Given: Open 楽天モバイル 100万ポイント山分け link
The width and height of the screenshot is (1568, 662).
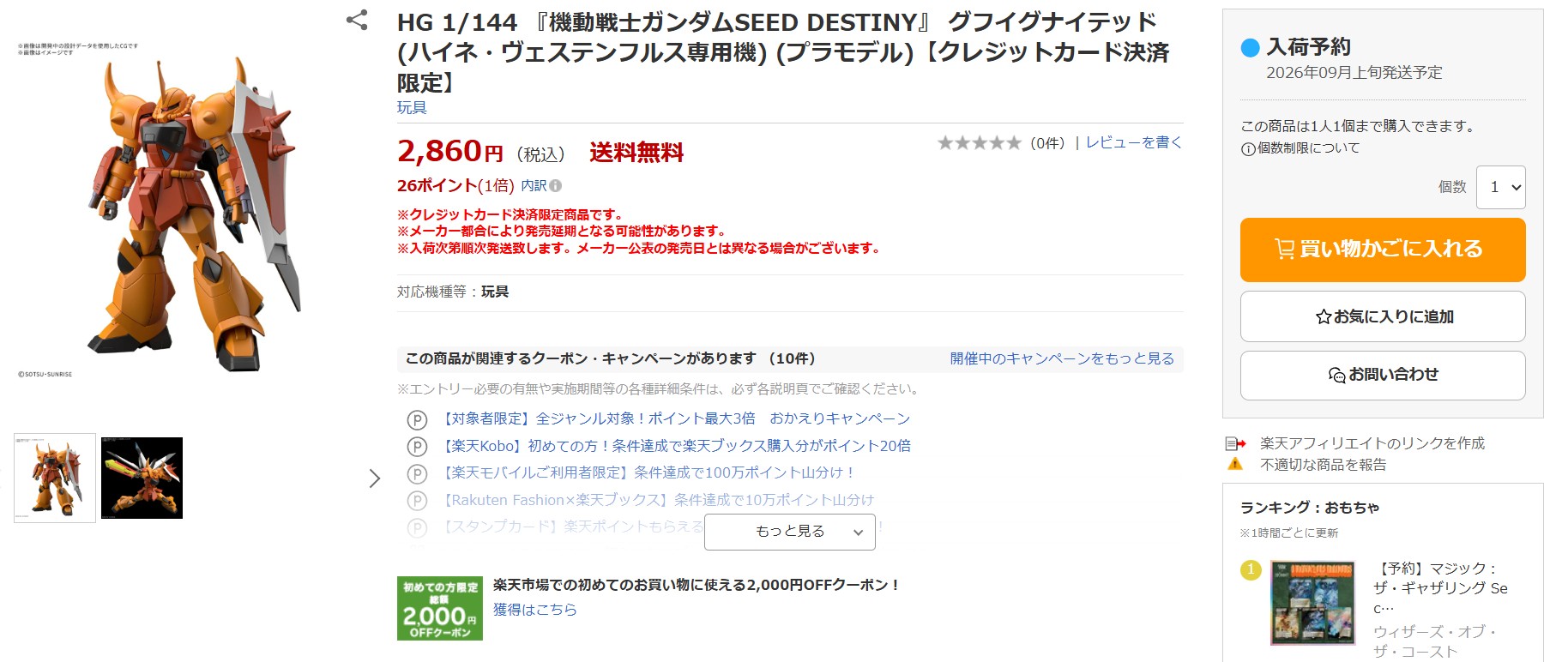Looking at the screenshot, I should 648,472.
